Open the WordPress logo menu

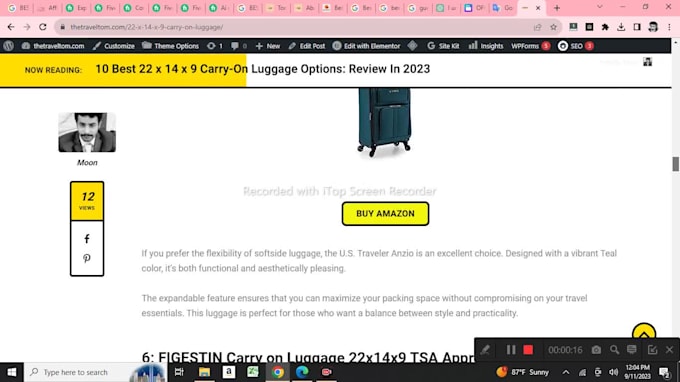click(8, 46)
